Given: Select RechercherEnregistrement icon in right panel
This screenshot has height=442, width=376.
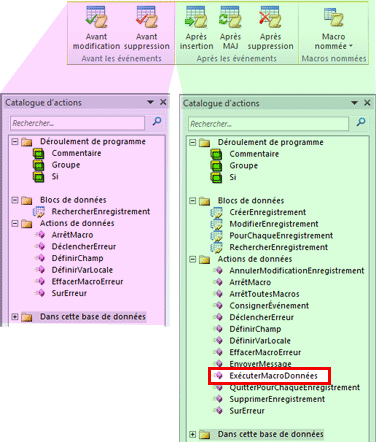Looking at the screenshot, I should (x=216, y=247).
